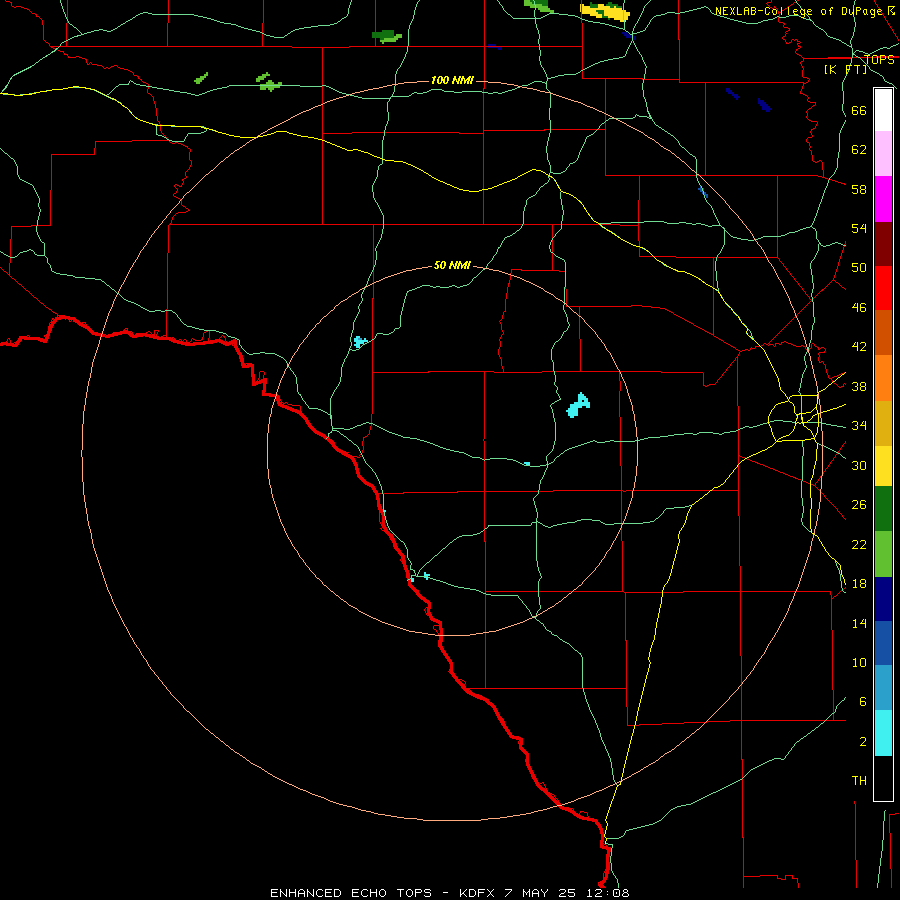Click the legend value "30"
Screen dimensions: 900x900
tap(859, 465)
